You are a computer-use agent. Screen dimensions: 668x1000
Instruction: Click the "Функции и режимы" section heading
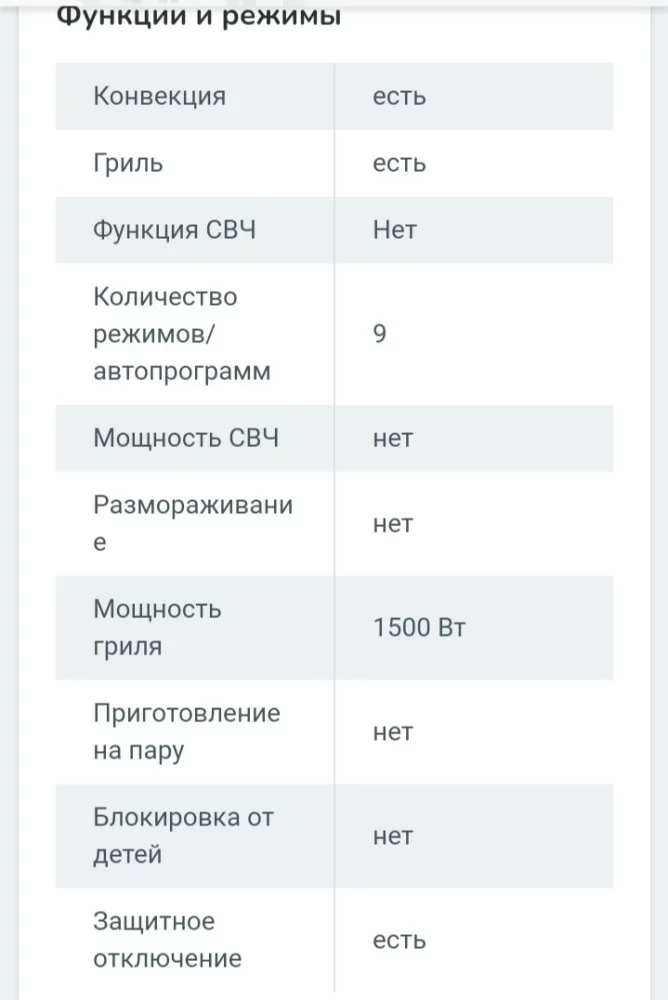198,17
